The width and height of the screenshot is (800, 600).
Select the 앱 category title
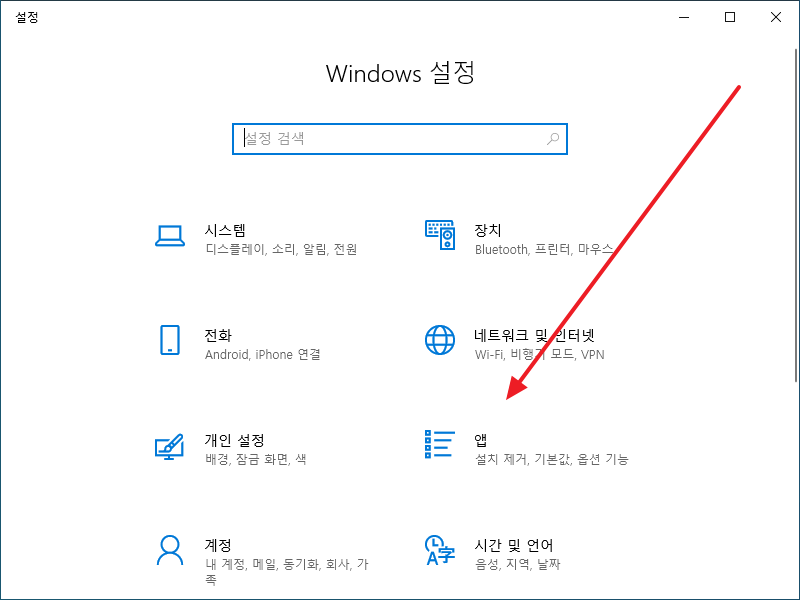coord(481,440)
